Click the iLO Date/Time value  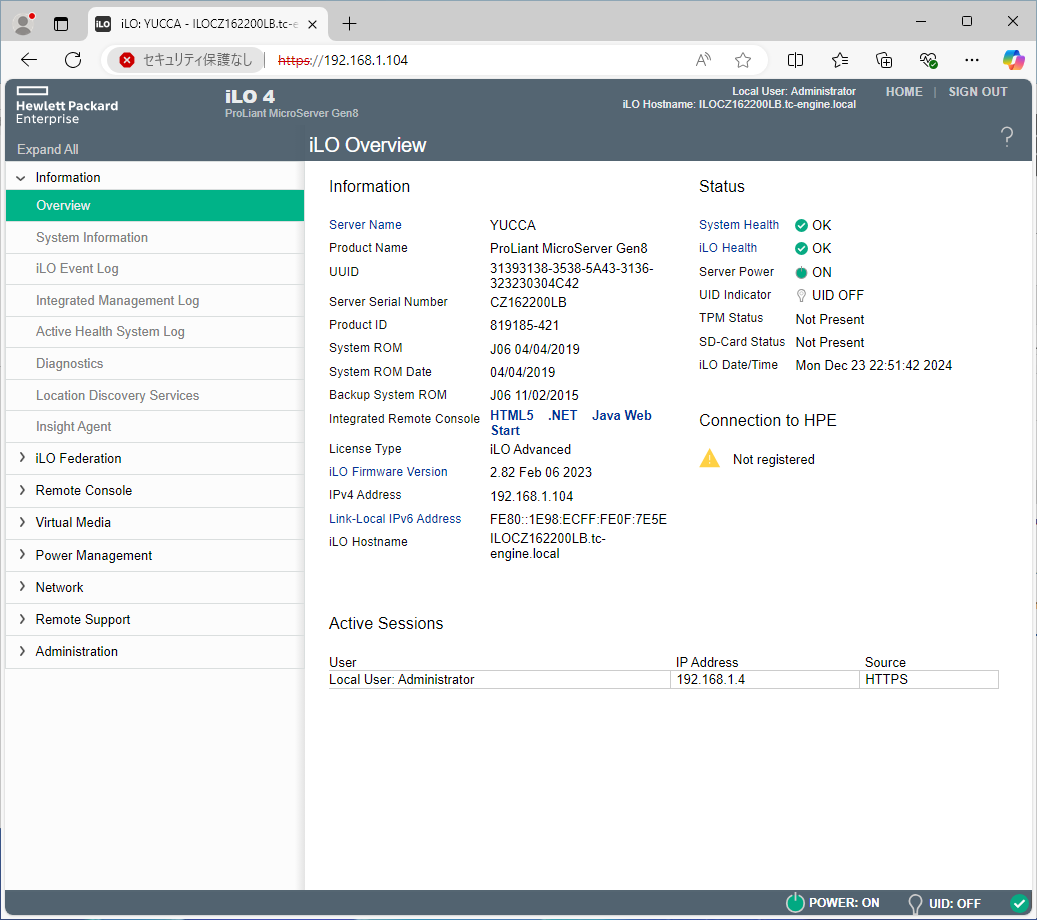(x=874, y=365)
